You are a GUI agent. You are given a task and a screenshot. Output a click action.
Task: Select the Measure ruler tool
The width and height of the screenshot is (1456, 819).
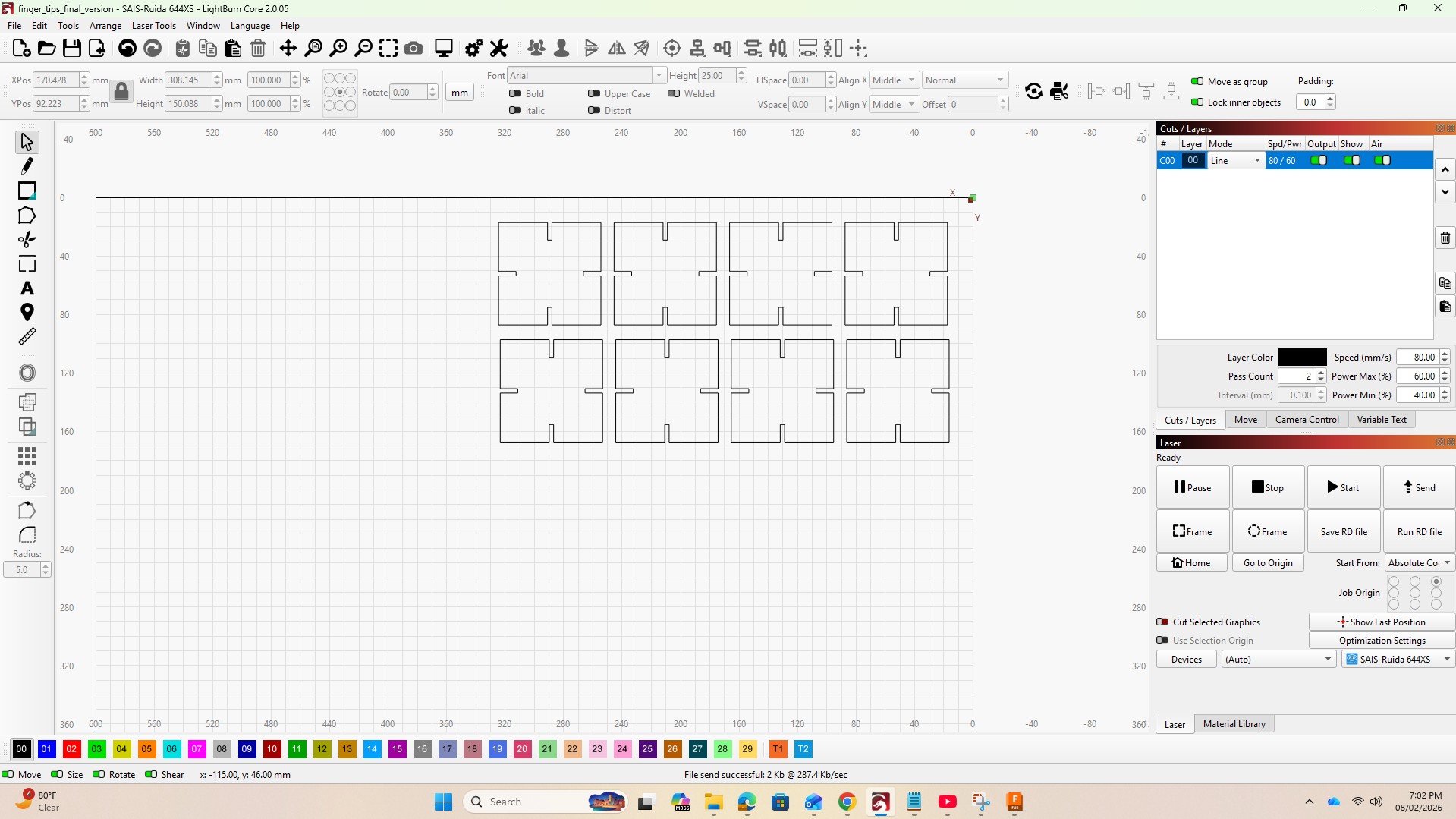coord(27,336)
